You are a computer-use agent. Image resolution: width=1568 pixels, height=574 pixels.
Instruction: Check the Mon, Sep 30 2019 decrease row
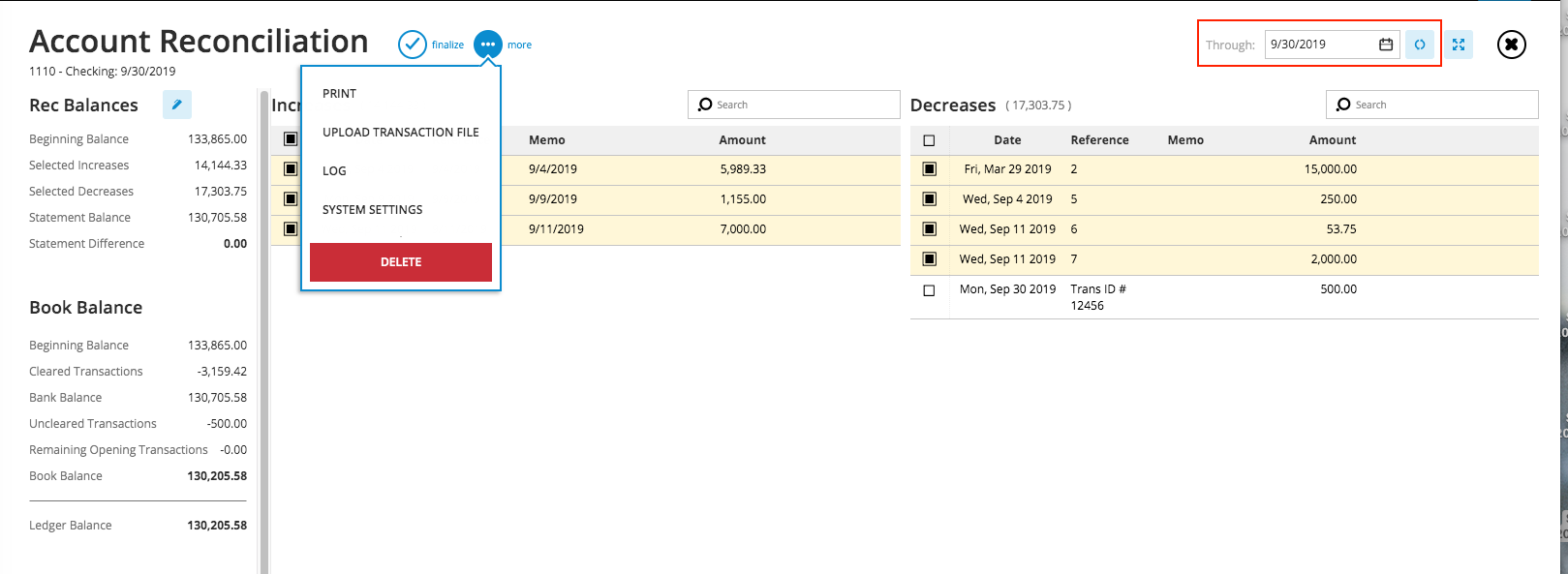point(930,290)
